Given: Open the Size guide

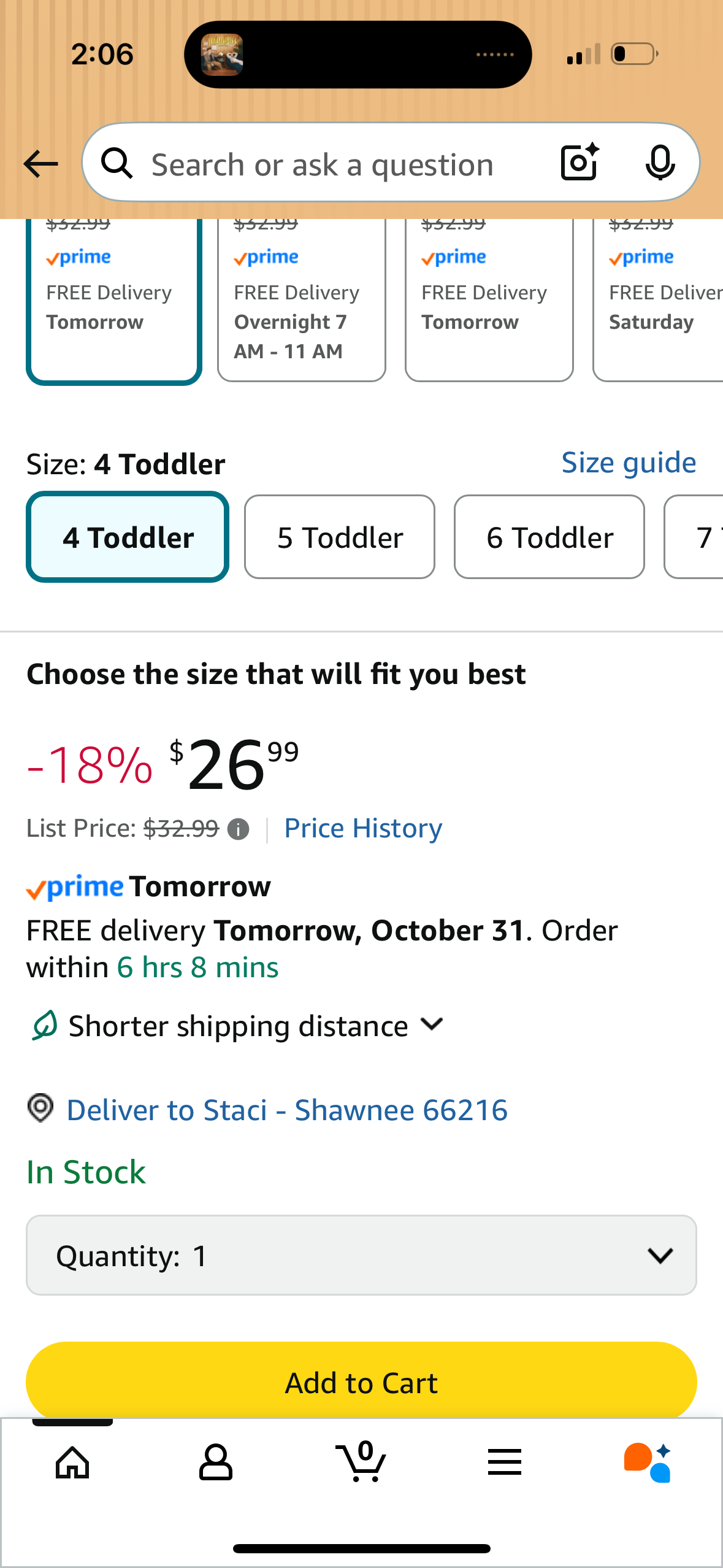Looking at the screenshot, I should tap(628, 462).
